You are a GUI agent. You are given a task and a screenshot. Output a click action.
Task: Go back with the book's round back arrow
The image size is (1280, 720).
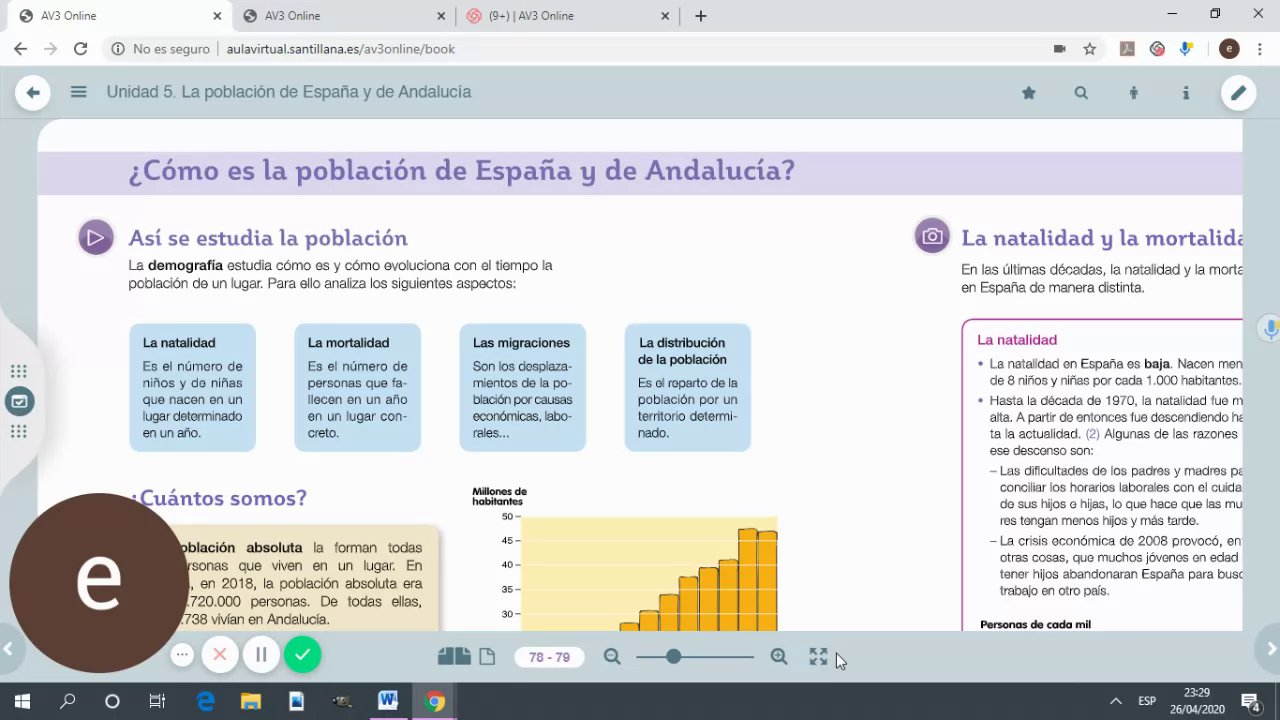coord(33,93)
